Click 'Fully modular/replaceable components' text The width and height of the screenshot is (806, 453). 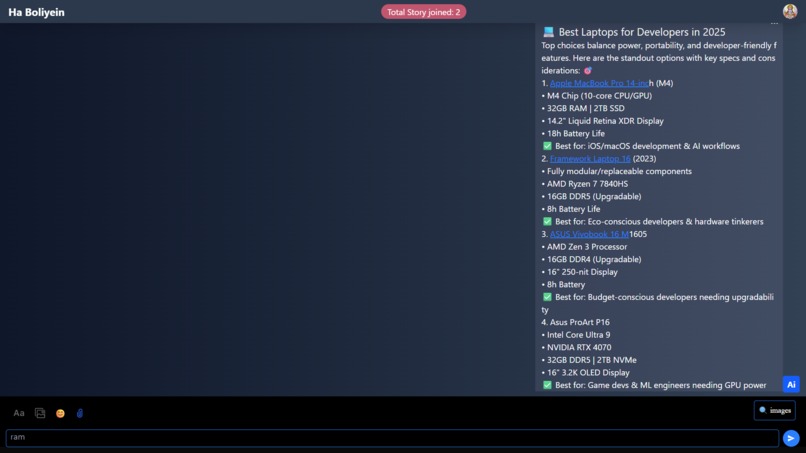(616, 171)
